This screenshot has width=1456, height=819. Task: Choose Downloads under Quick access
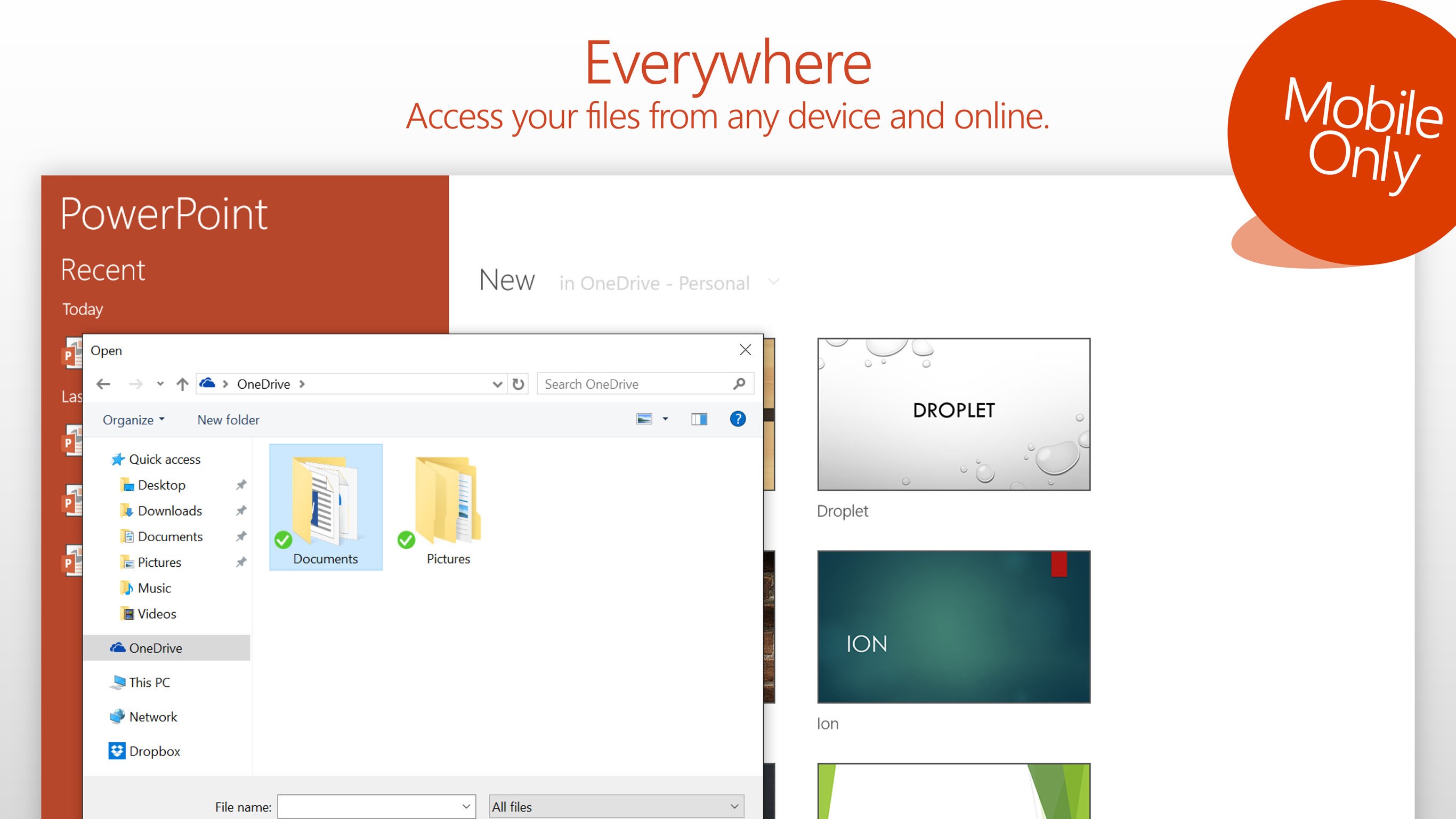coord(169,511)
